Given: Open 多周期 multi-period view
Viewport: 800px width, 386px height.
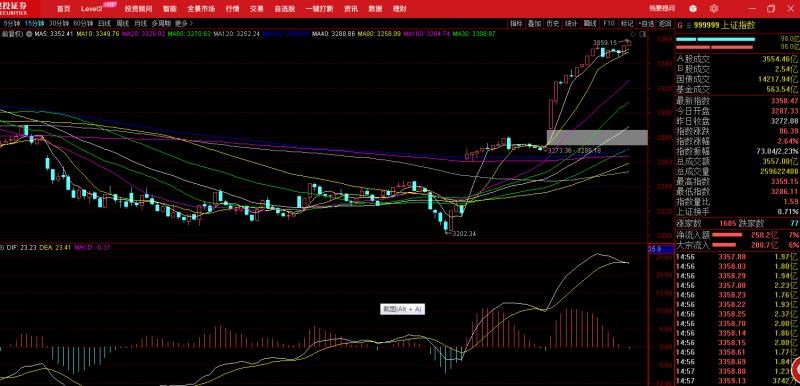Looking at the screenshot, I should pyautogui.click(x=161, y=23).
